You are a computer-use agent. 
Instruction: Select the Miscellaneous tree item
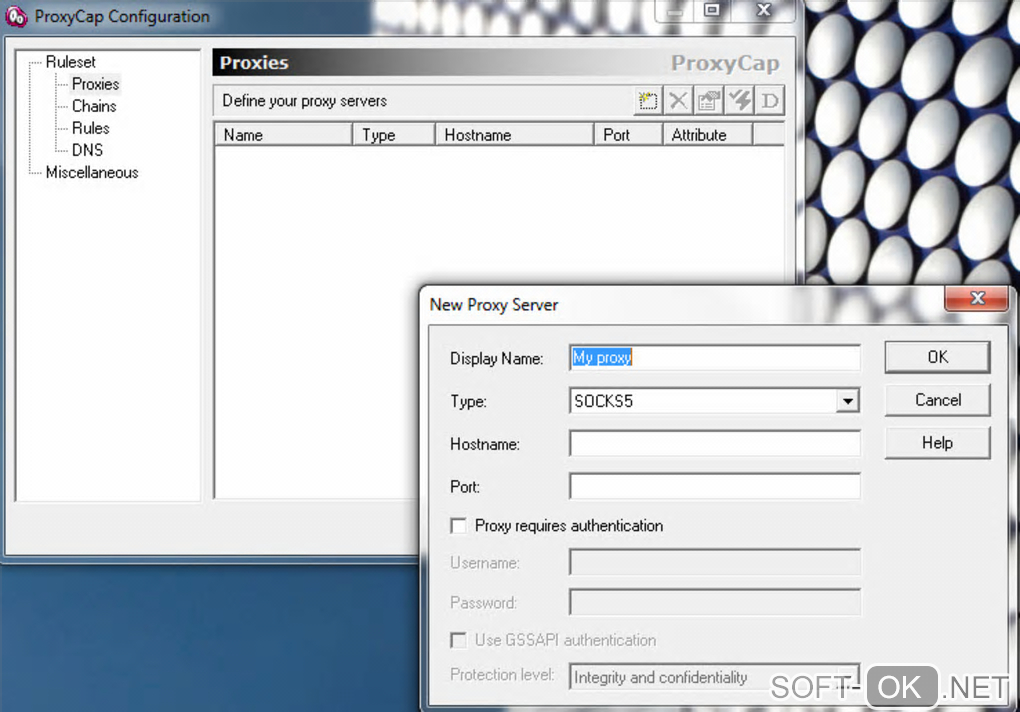coord(92,172)
